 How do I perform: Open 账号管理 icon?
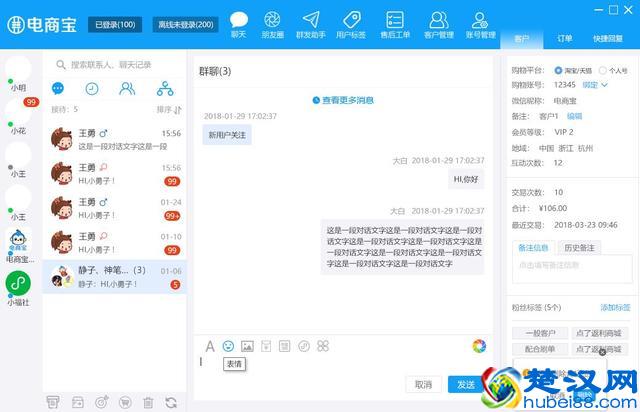click(480, 24)
